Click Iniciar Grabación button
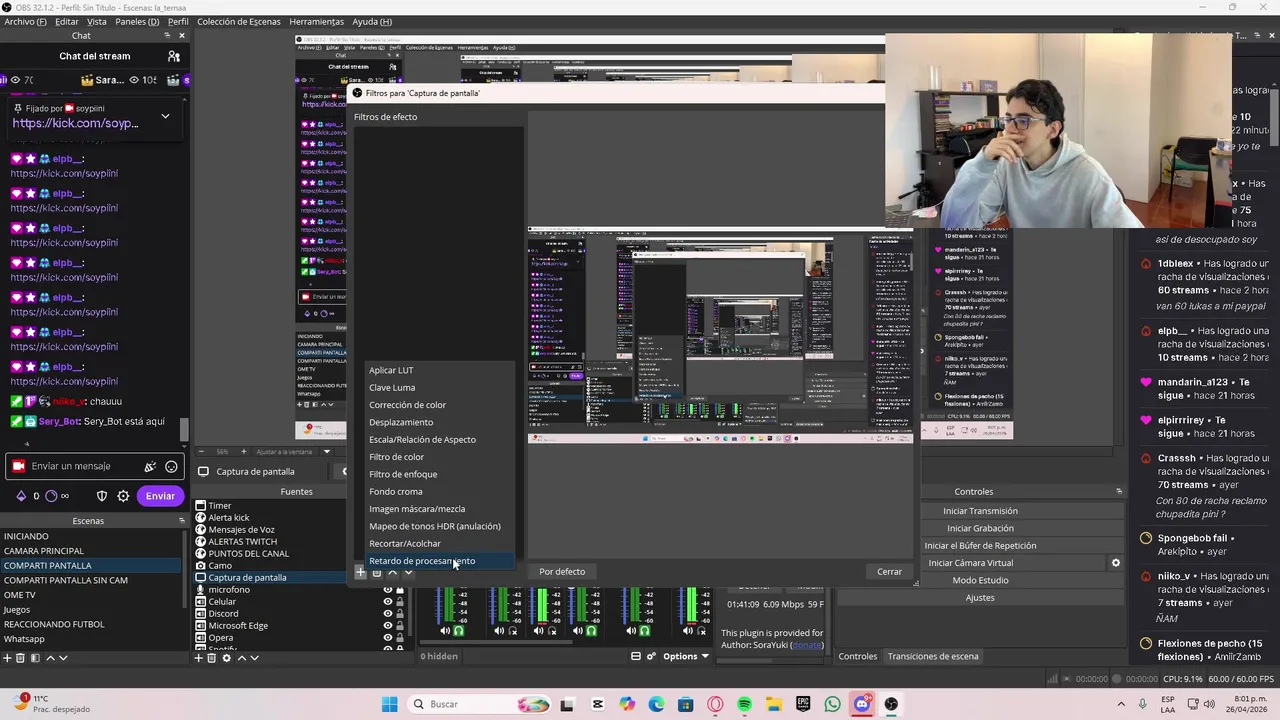 pos(980,528)
